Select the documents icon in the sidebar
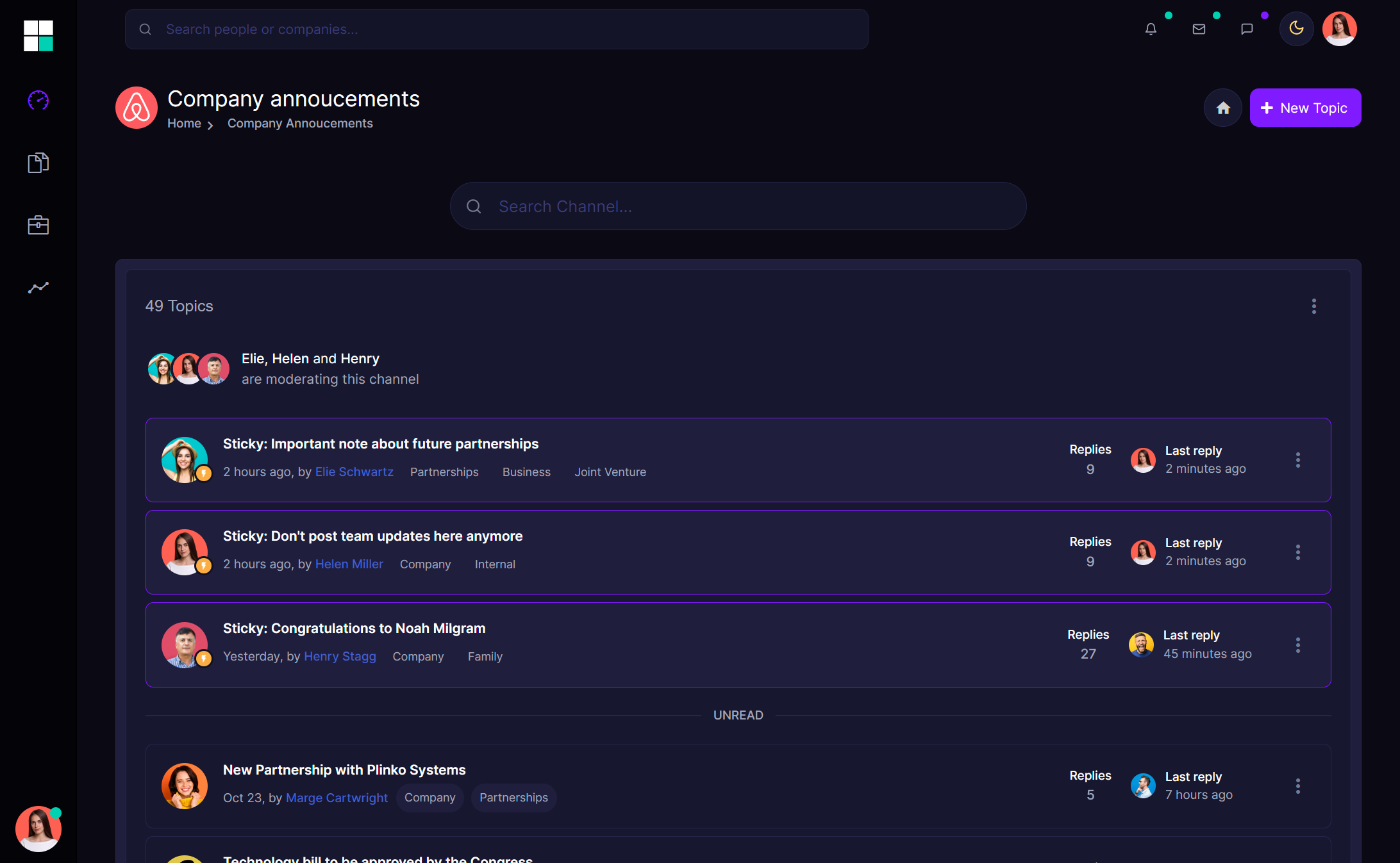 pos(38,163)
